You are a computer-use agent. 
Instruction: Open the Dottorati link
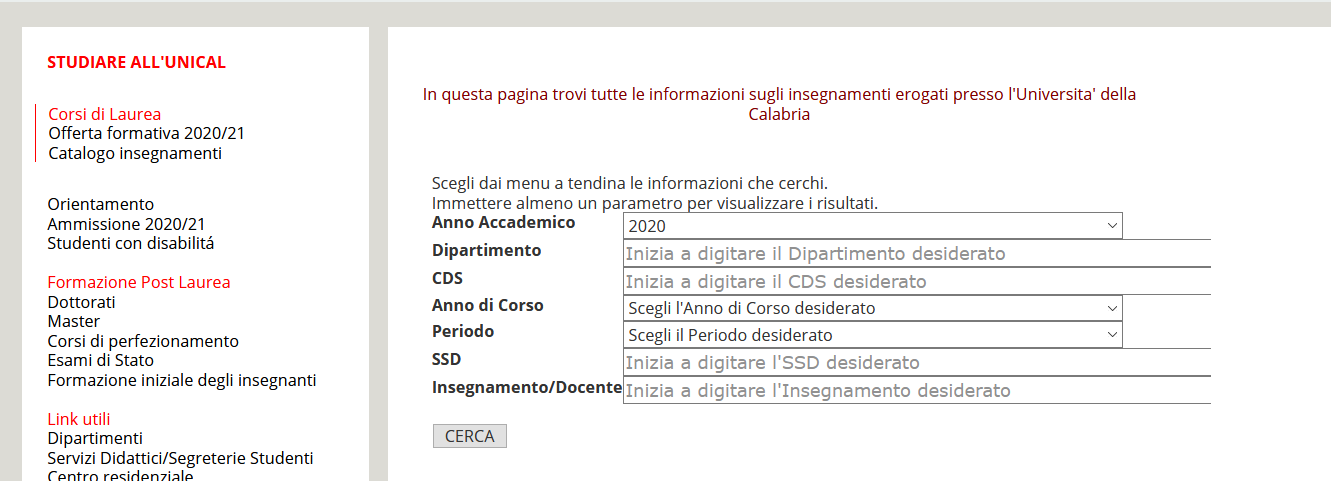[x=82, y=302]
